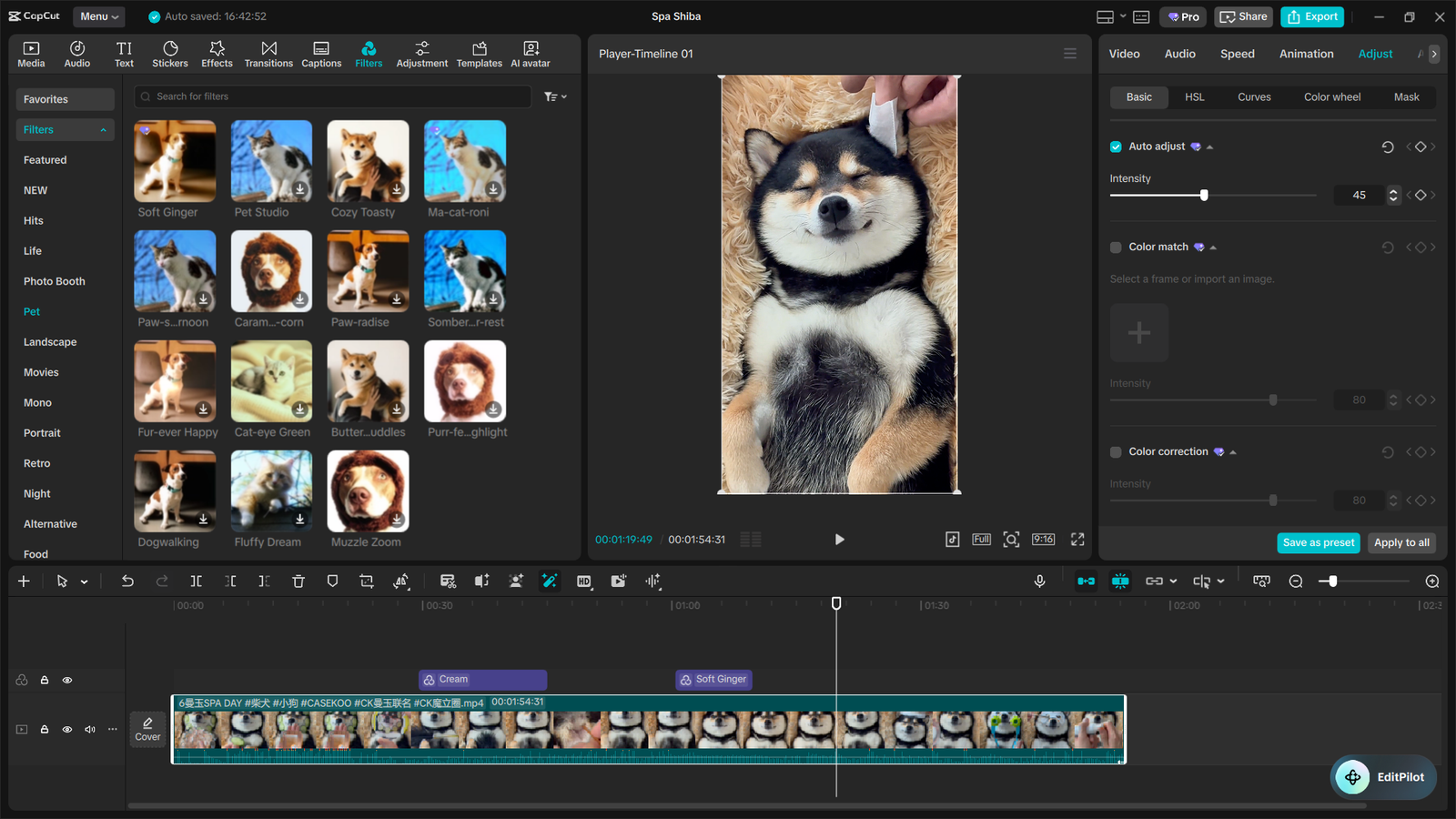The width and height of the screenshot is (1456, 819).
Task: Switch to the Curves tab
Action: pyautogui.click(x=1254, y=96)
